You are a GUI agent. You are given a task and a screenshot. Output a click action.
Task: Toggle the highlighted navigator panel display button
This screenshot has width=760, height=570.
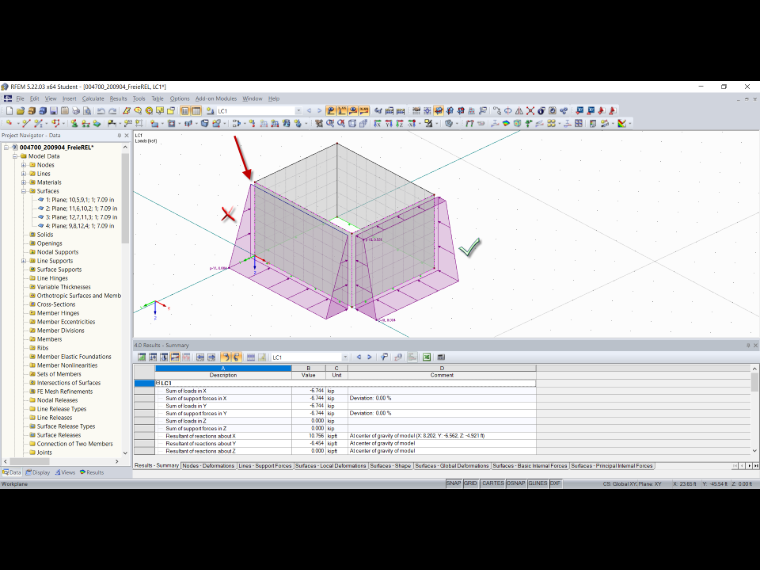click(x=185, y=111)
